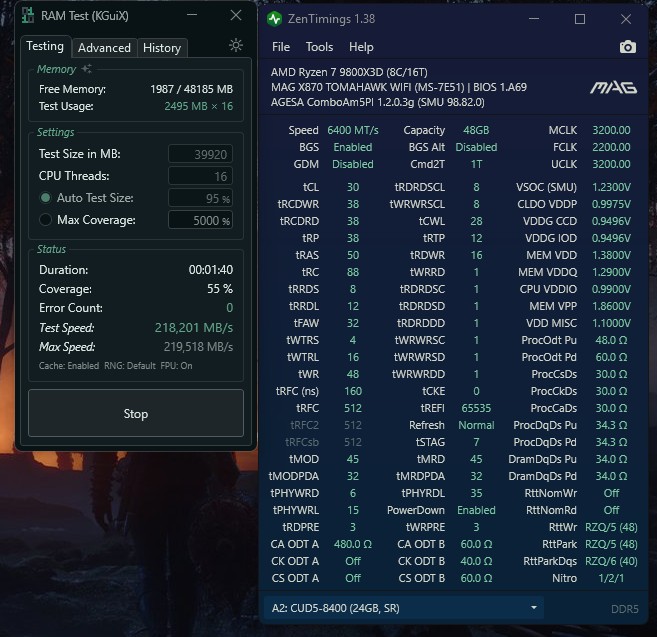Close the ZenTimings window
Viewport: 657px width, 637px height.
tap(626, 19)
